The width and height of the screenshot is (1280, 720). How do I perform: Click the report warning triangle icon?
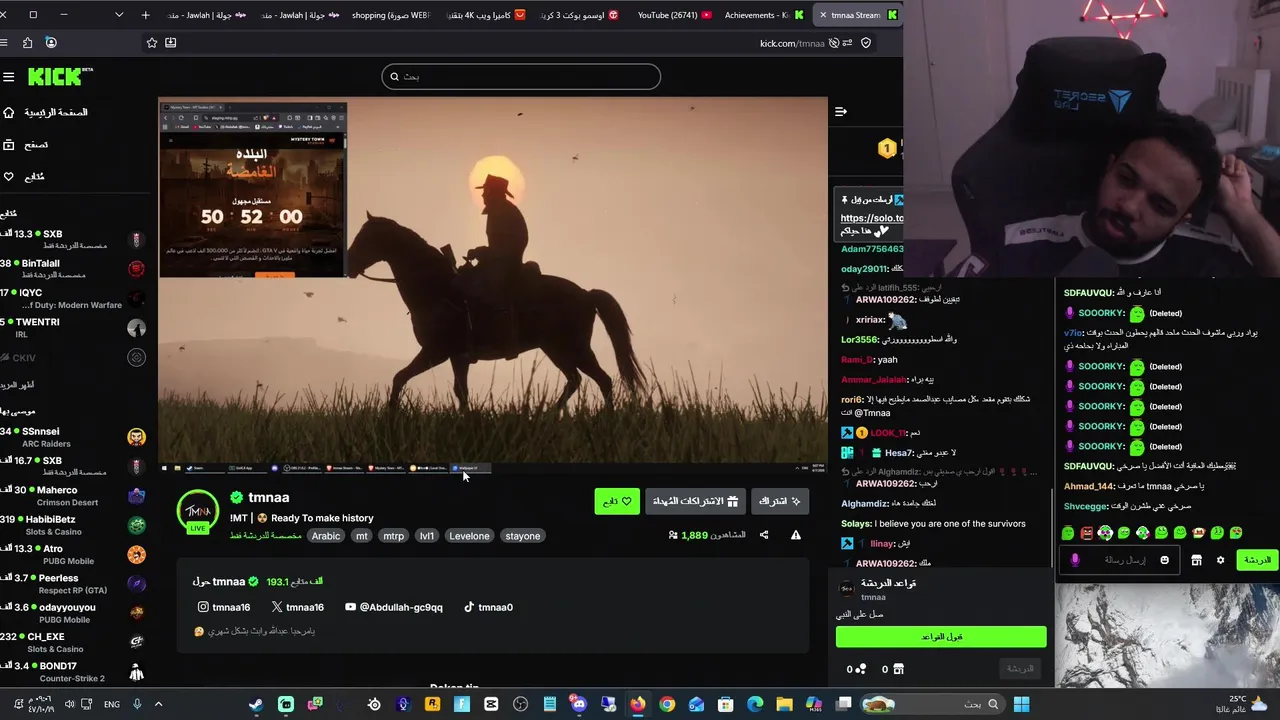(x=796, y=535)
